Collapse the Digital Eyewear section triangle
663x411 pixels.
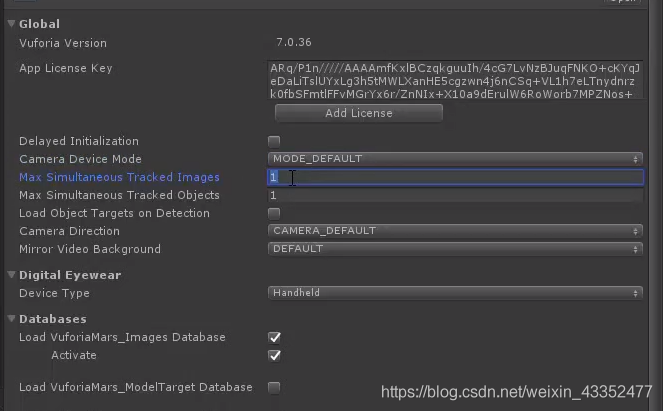point(11,275)
